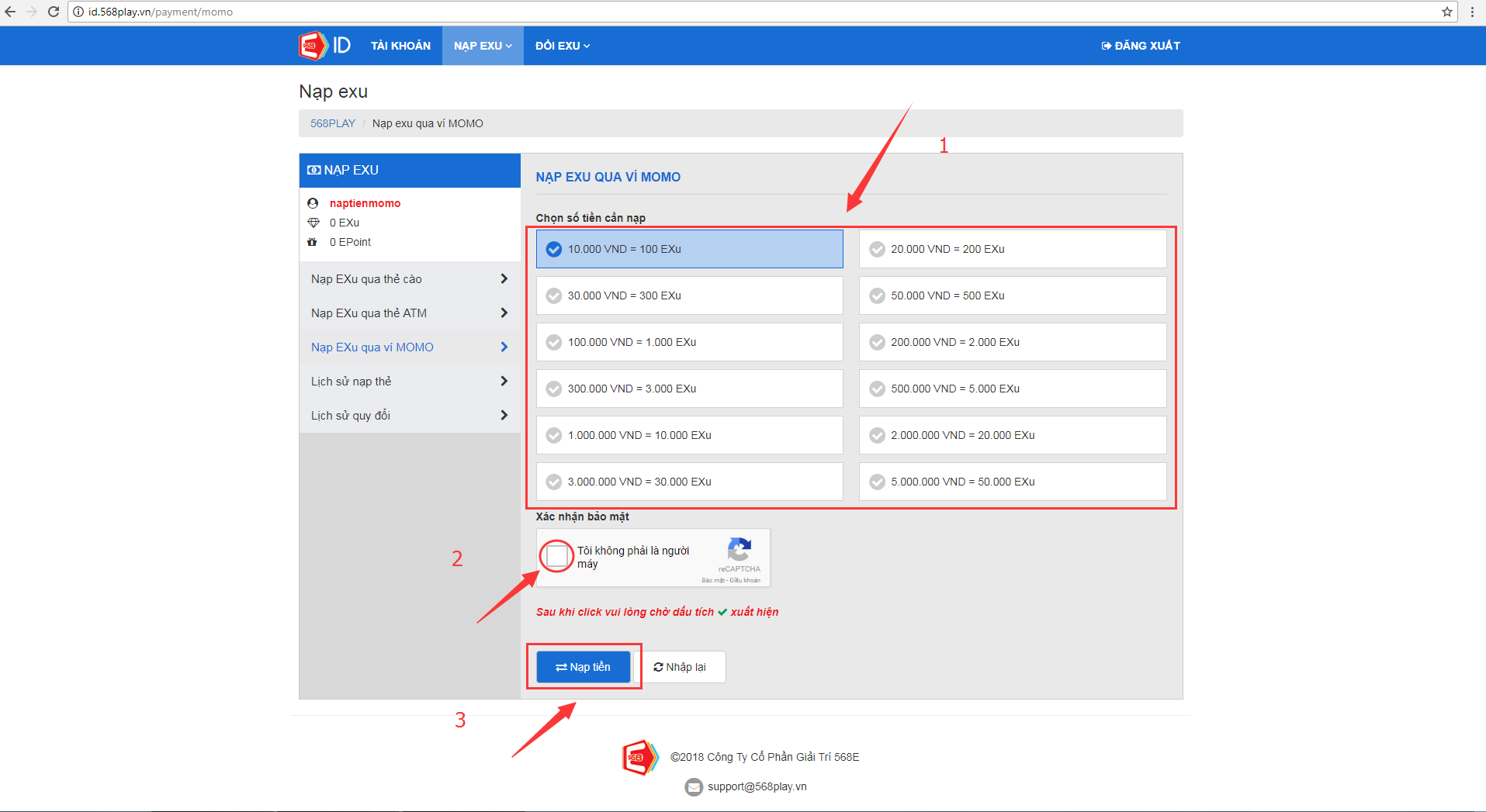
Task: Choose 100.000 VND = 1.000 EXu amount
Action: pyautogui.click(x=689, y=342)
